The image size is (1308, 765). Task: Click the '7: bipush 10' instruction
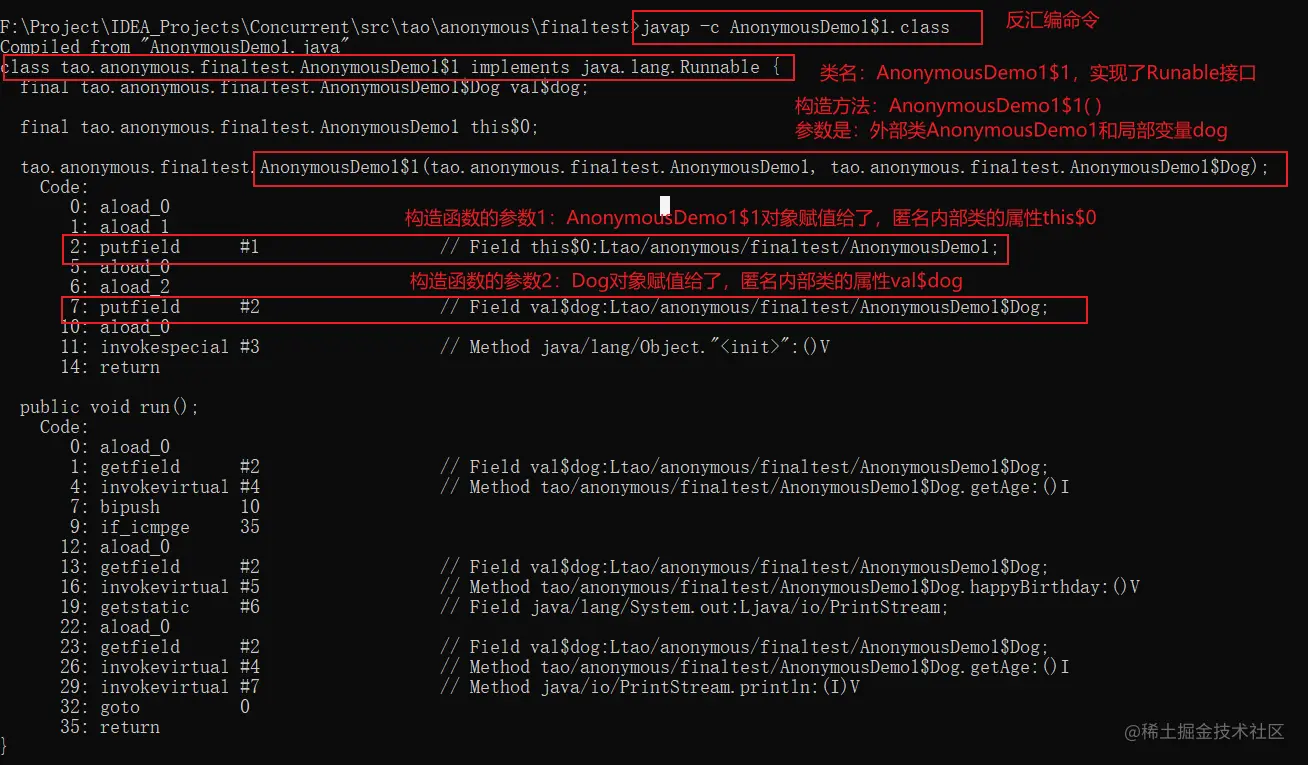[x=165, y=507]
